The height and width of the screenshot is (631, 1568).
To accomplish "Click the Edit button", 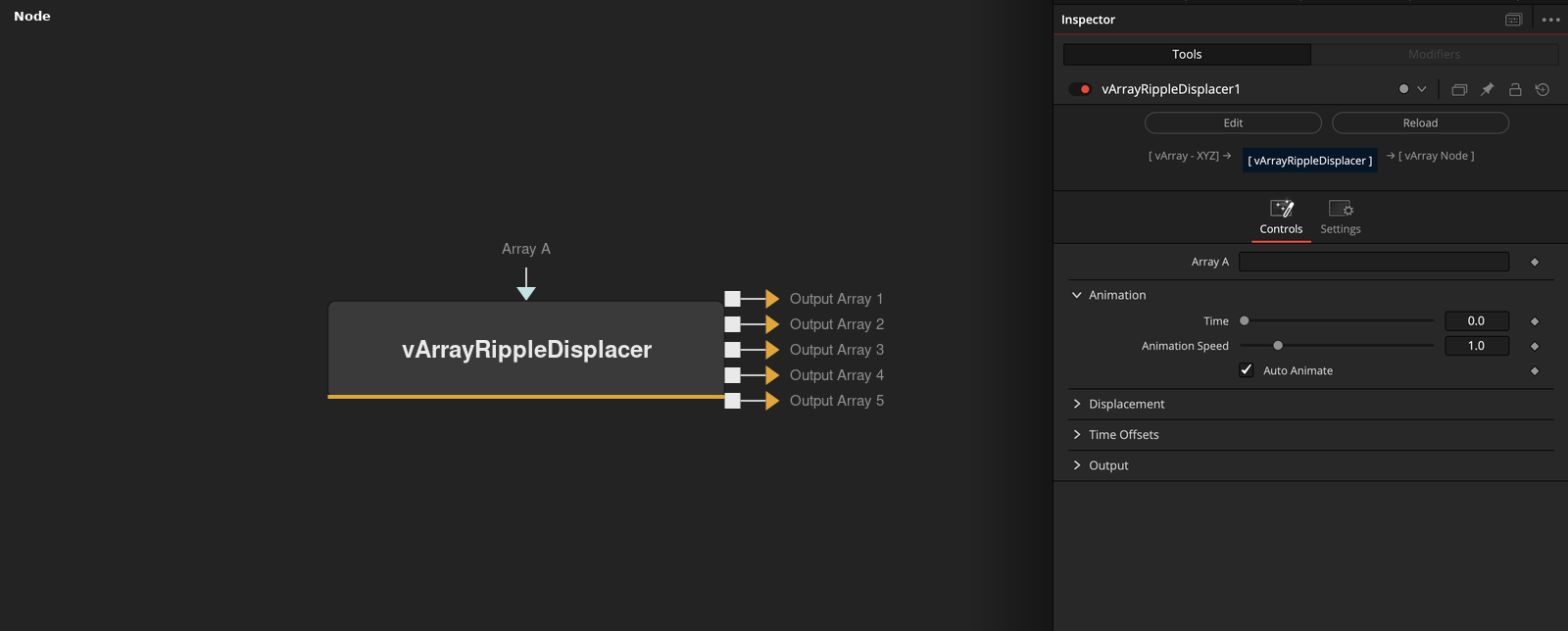I will coord(1233,122).
